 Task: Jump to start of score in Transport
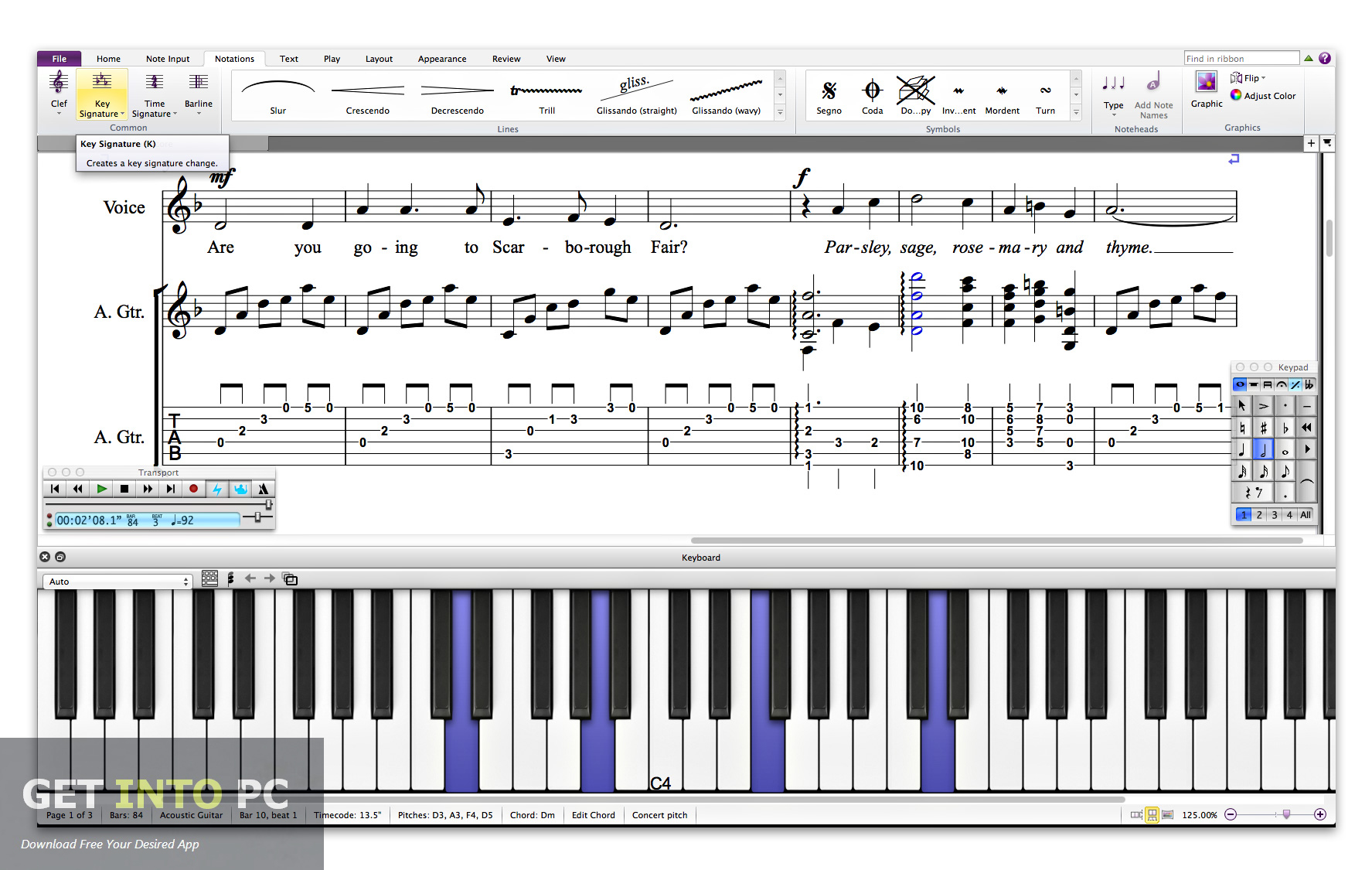coord(55,489)
